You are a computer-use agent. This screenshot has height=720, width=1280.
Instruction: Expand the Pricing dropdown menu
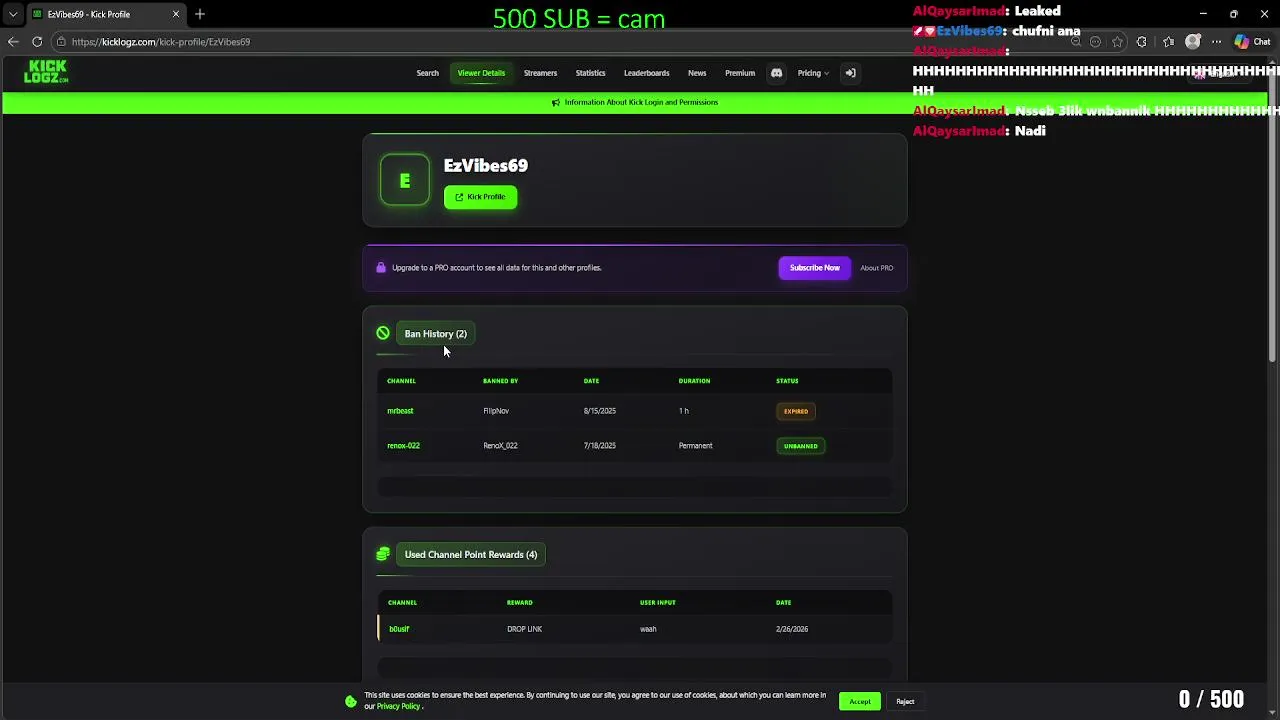[813, 73]
